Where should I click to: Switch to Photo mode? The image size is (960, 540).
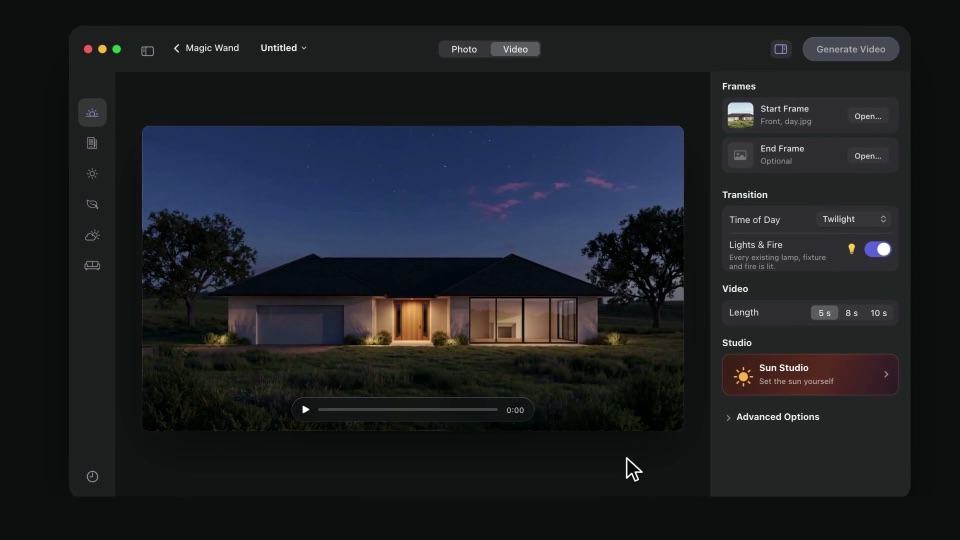tap(464, 49)
